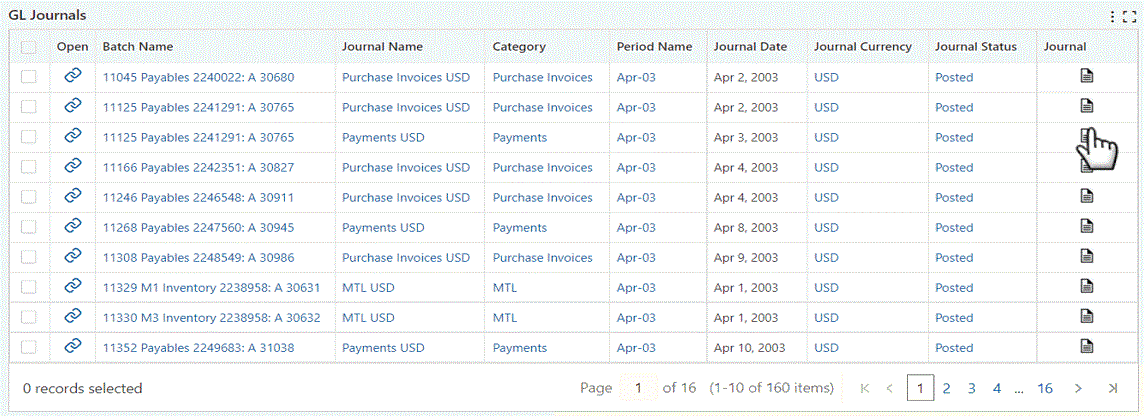Open link icon for 11268 Payables batch
1144x416 pixels.
(x=73, y=226)
